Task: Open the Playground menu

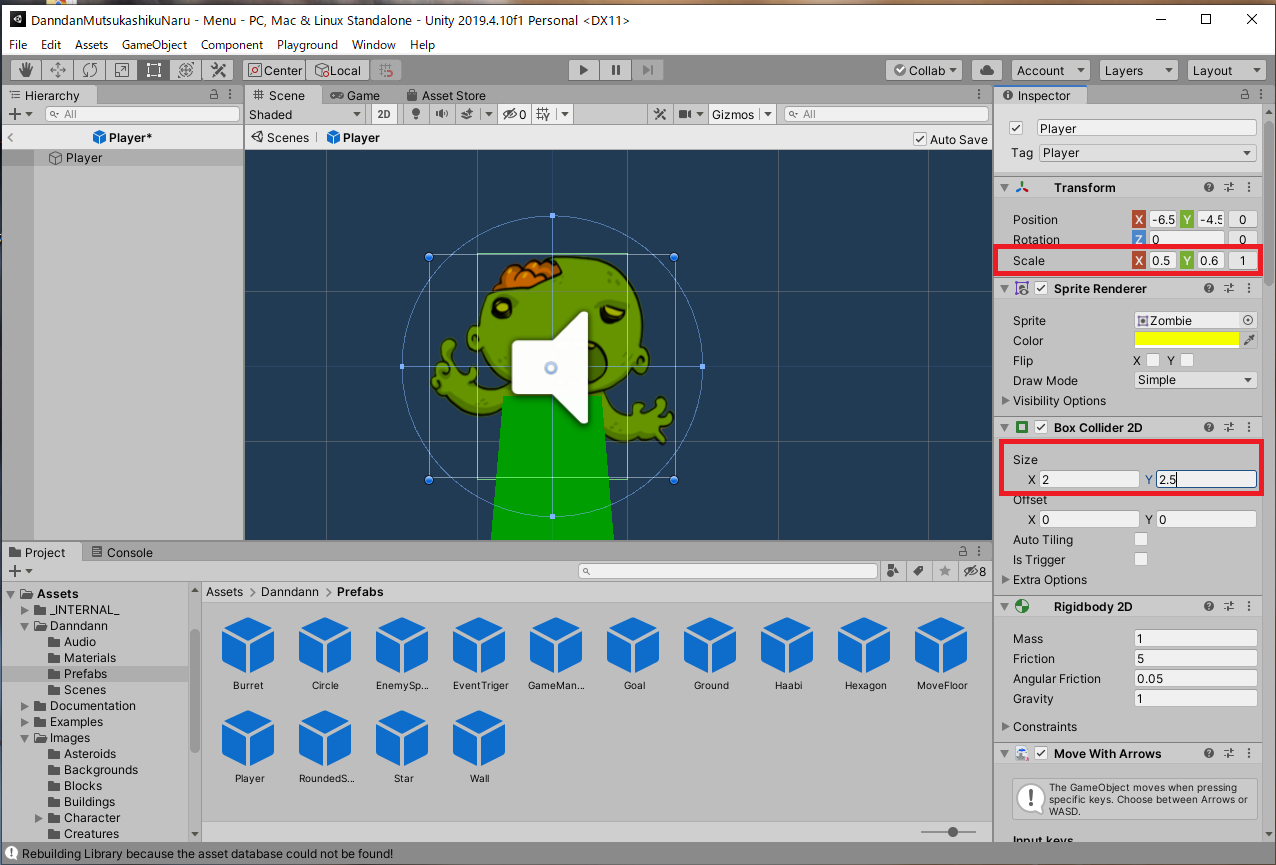Action: pyautogui.click(x=307, y=44)
